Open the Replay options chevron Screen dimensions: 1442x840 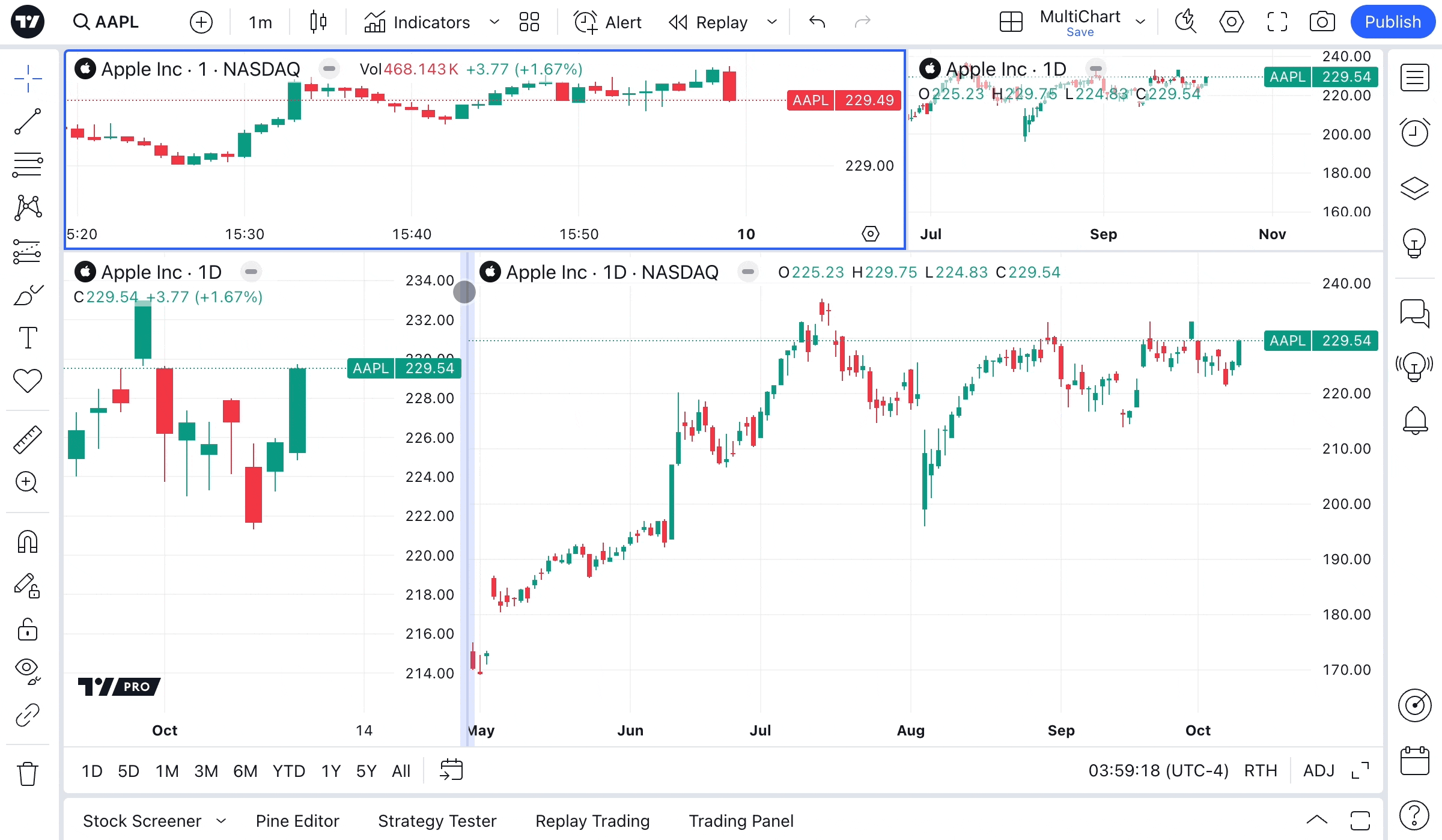[772, 22]
